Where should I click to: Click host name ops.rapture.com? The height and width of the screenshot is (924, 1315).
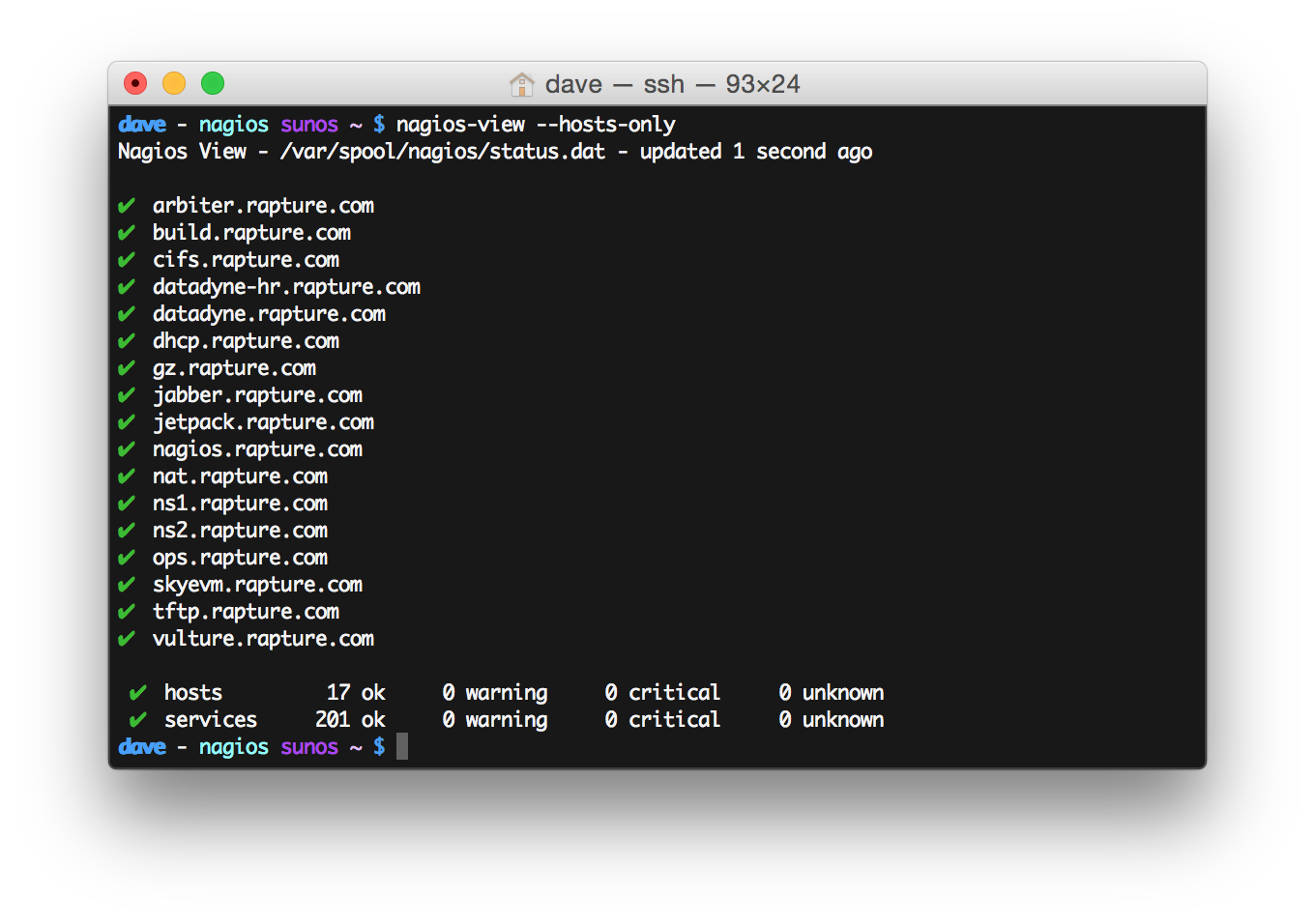coord(240,558)
